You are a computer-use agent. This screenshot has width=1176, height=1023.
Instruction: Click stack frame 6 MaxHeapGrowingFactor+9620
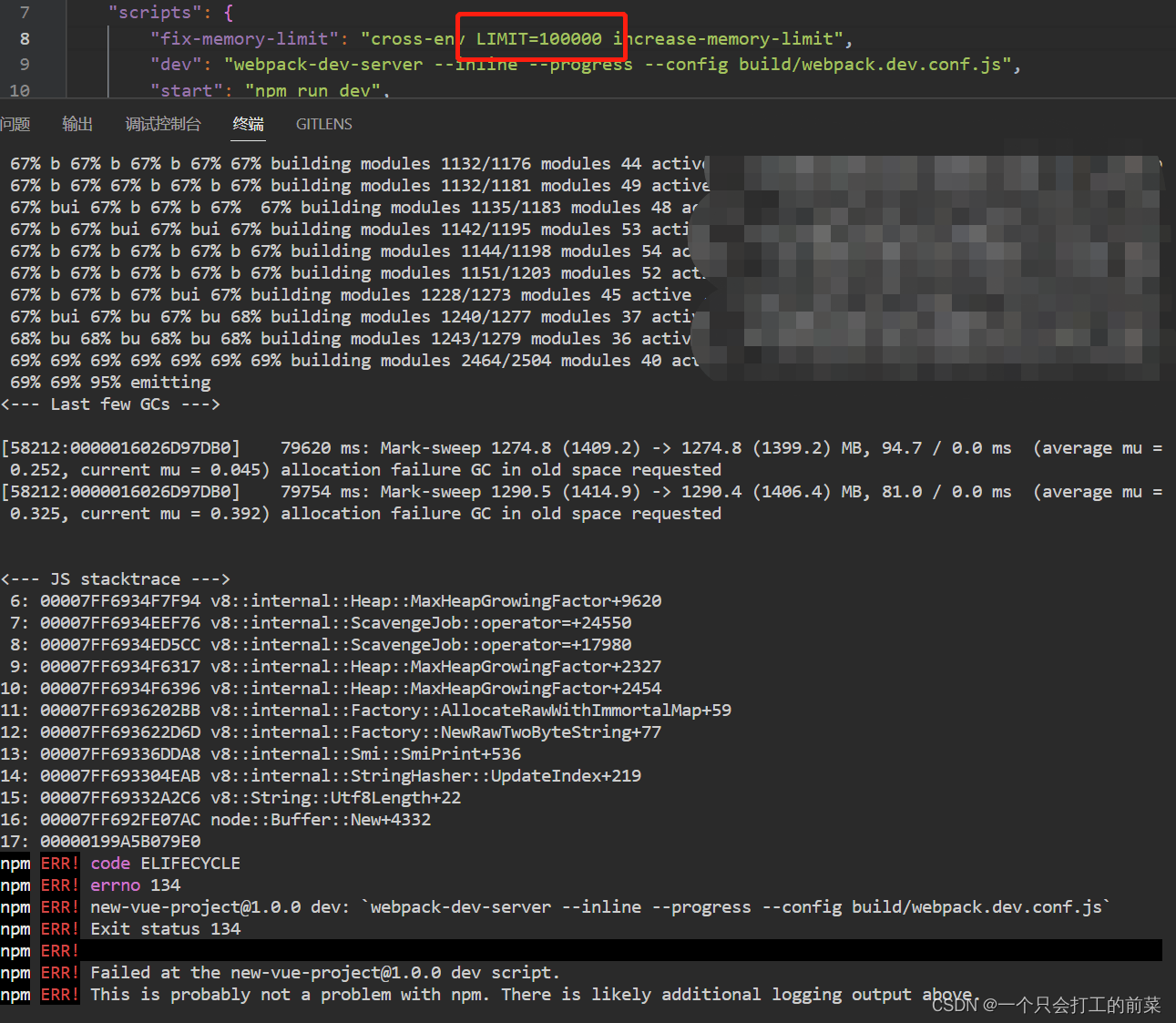tap(336, 601)
